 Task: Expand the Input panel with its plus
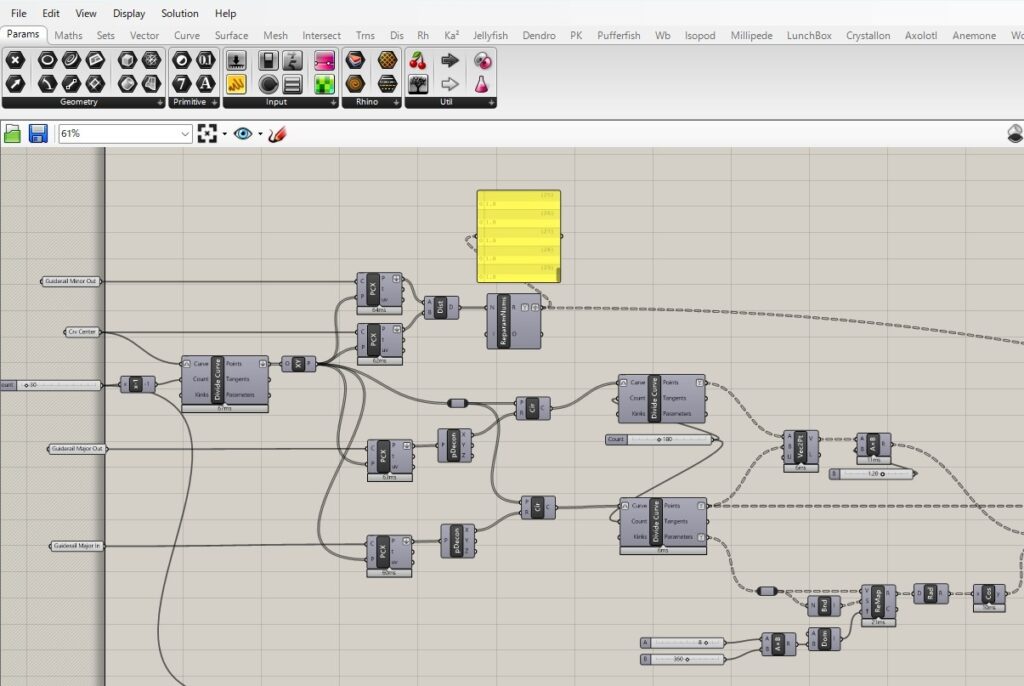[334, 103]
